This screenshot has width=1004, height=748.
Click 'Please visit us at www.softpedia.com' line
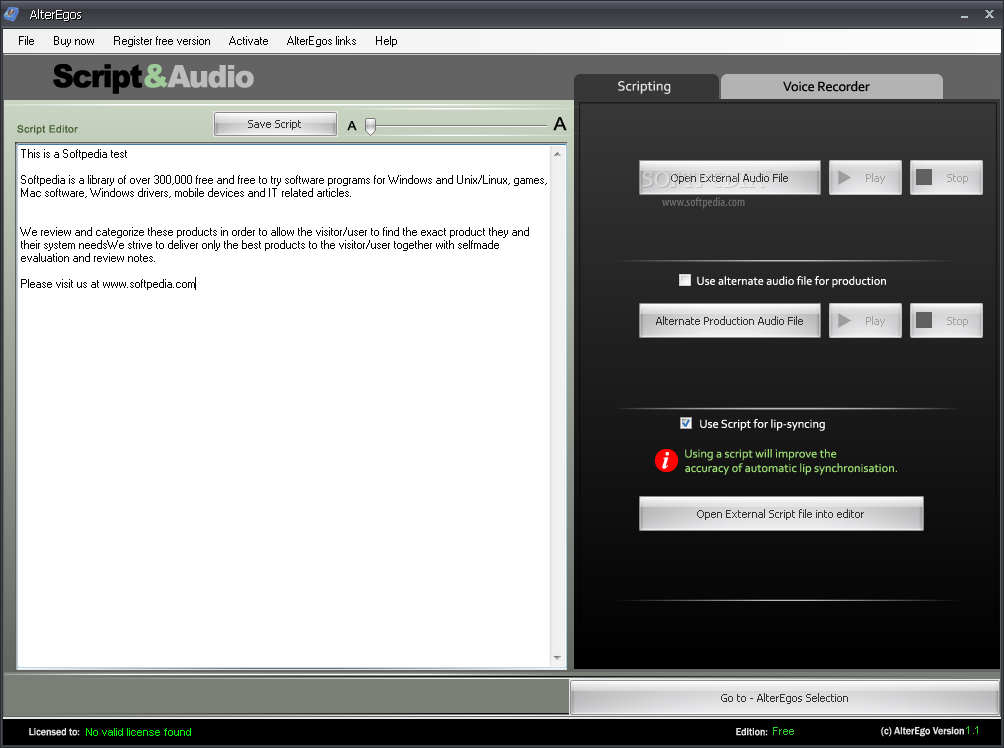(x=108, y=284)
